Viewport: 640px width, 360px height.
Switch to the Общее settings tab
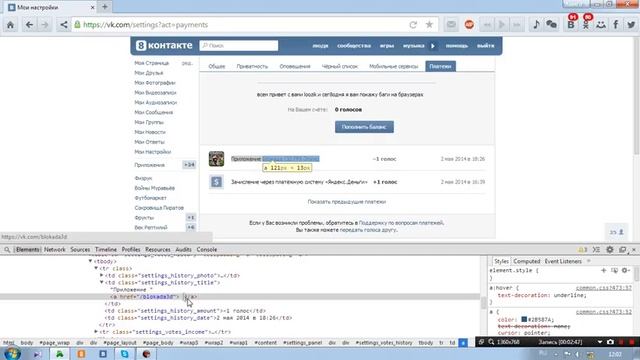click(217, 66)
